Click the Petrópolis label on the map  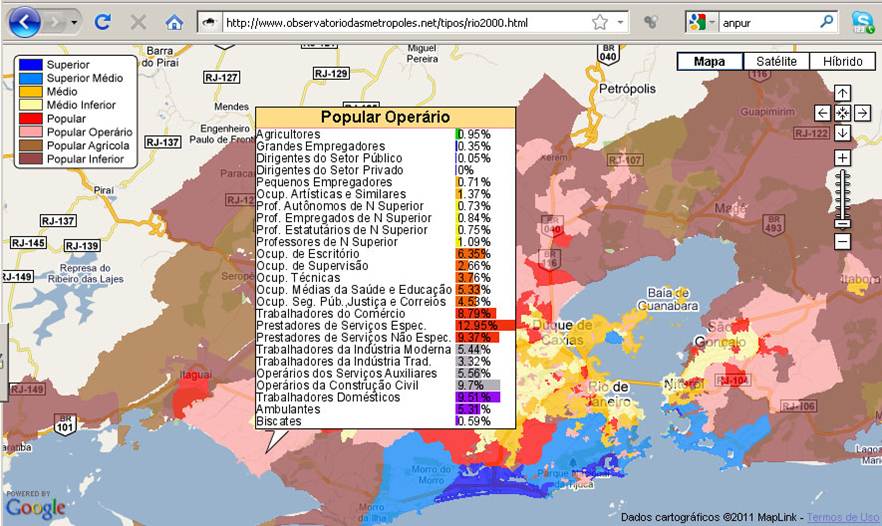point(627,89)
